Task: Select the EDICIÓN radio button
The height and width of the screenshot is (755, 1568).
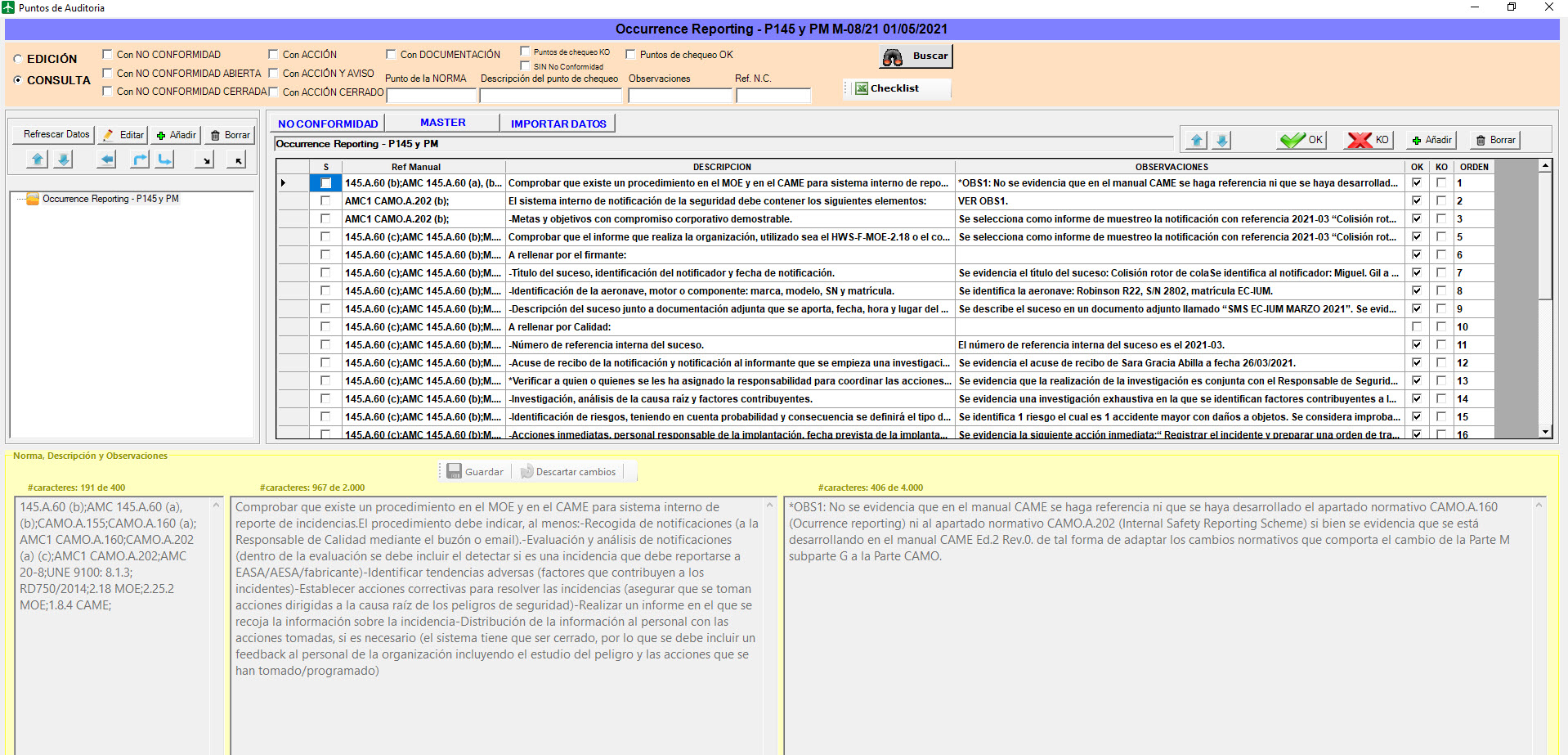Action: click(x=18, y=59)
